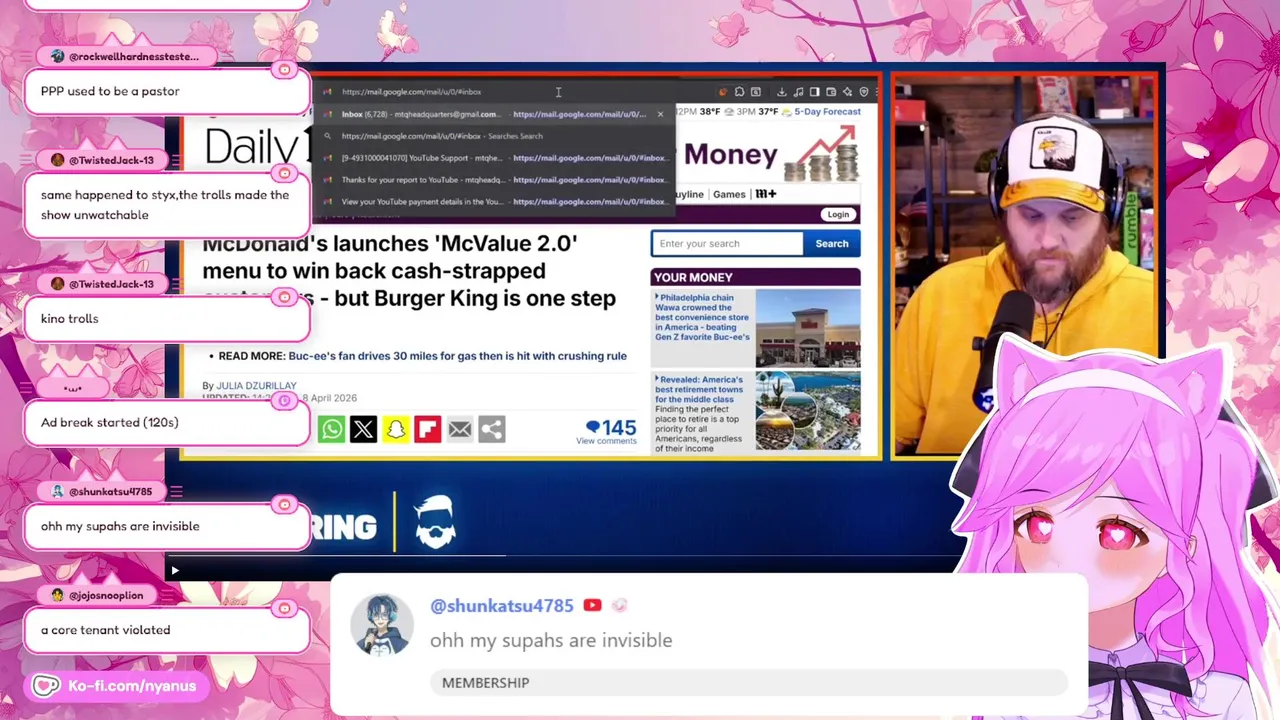Click the YouTube icon beside @shunkatsu4785
This screenshot has height=720, width=1280.
(x=592, y=605)
